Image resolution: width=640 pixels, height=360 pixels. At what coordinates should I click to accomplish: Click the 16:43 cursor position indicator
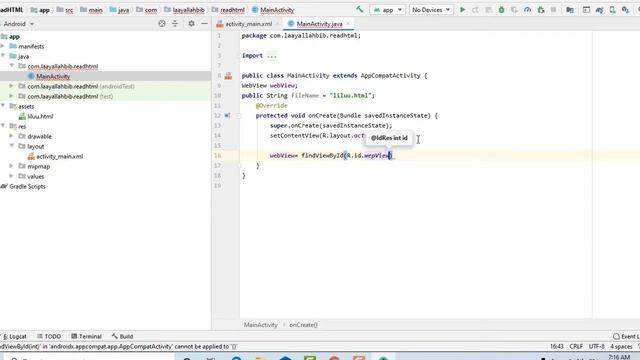pyautogui.click(x=557, y=346)
